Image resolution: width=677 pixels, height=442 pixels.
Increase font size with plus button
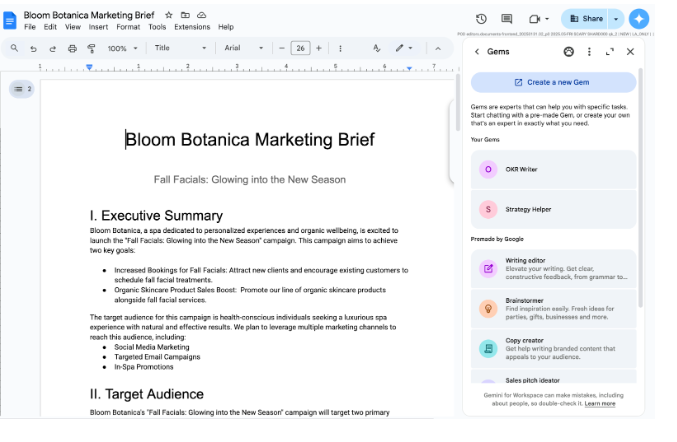pyautogui.click(x=319, y=48)
